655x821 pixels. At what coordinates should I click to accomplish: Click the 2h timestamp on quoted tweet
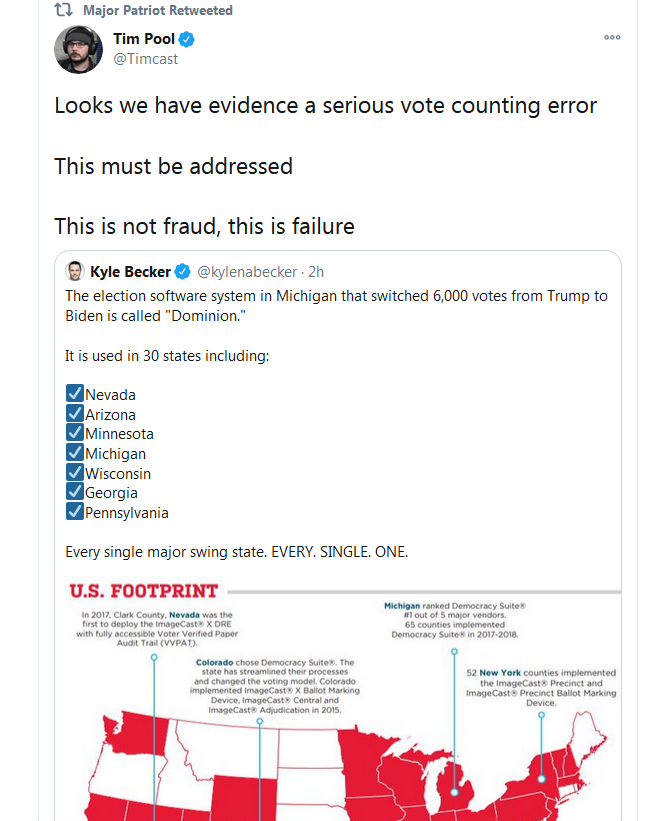pos(316,272)
